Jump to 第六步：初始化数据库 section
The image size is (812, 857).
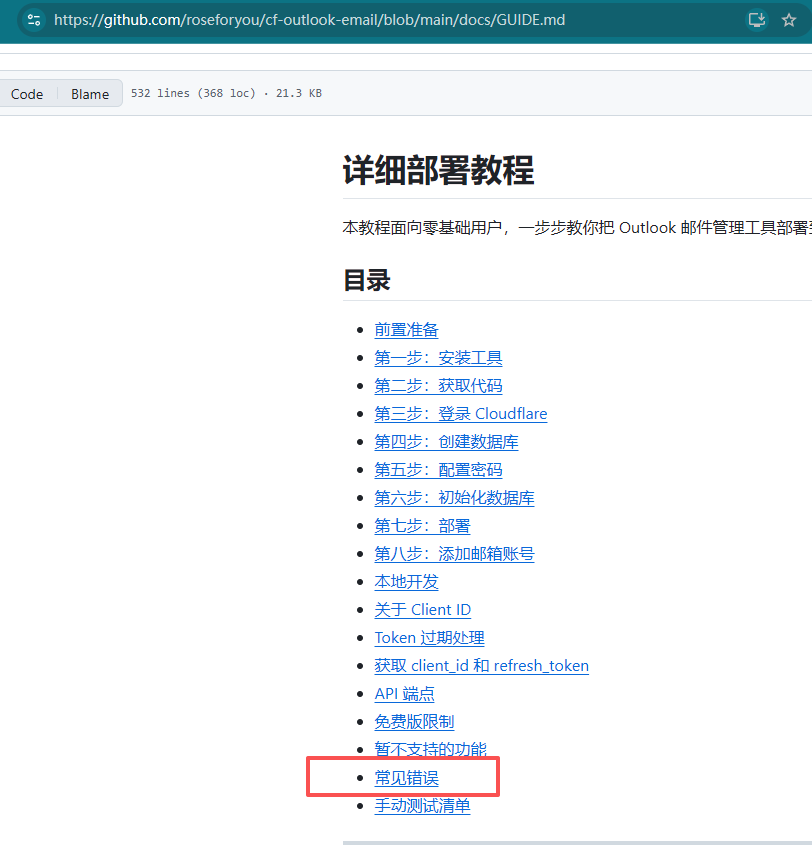pyautogui.click(x=454, y=498)
